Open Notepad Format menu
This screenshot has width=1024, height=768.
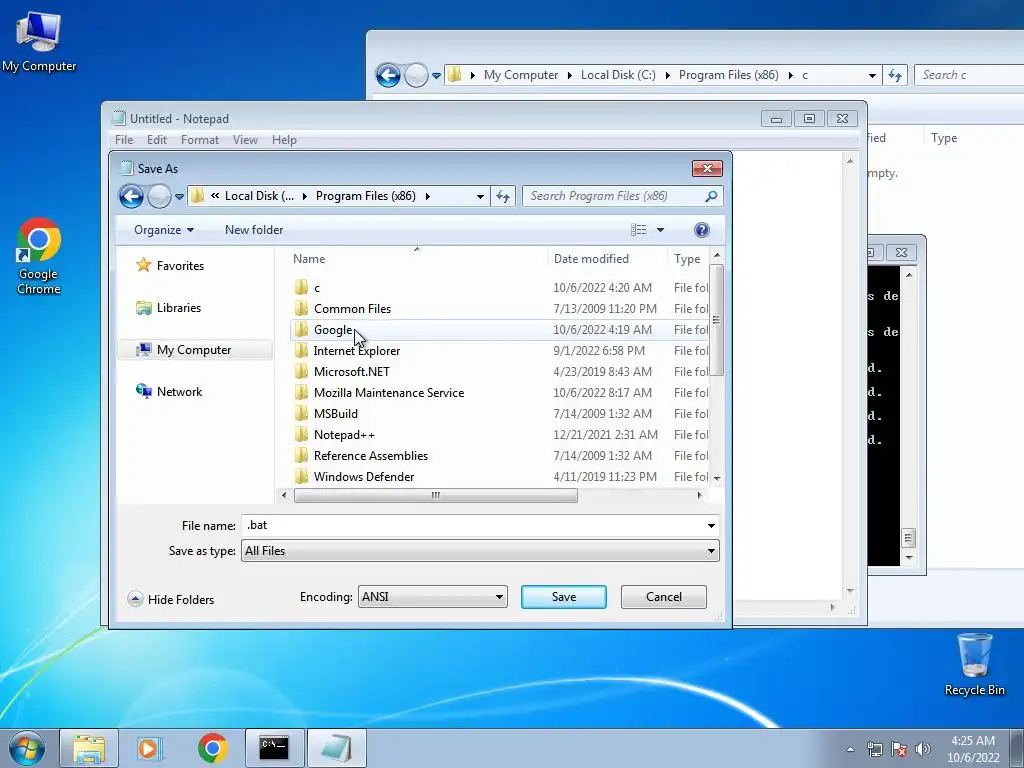(x=200, y=140)
